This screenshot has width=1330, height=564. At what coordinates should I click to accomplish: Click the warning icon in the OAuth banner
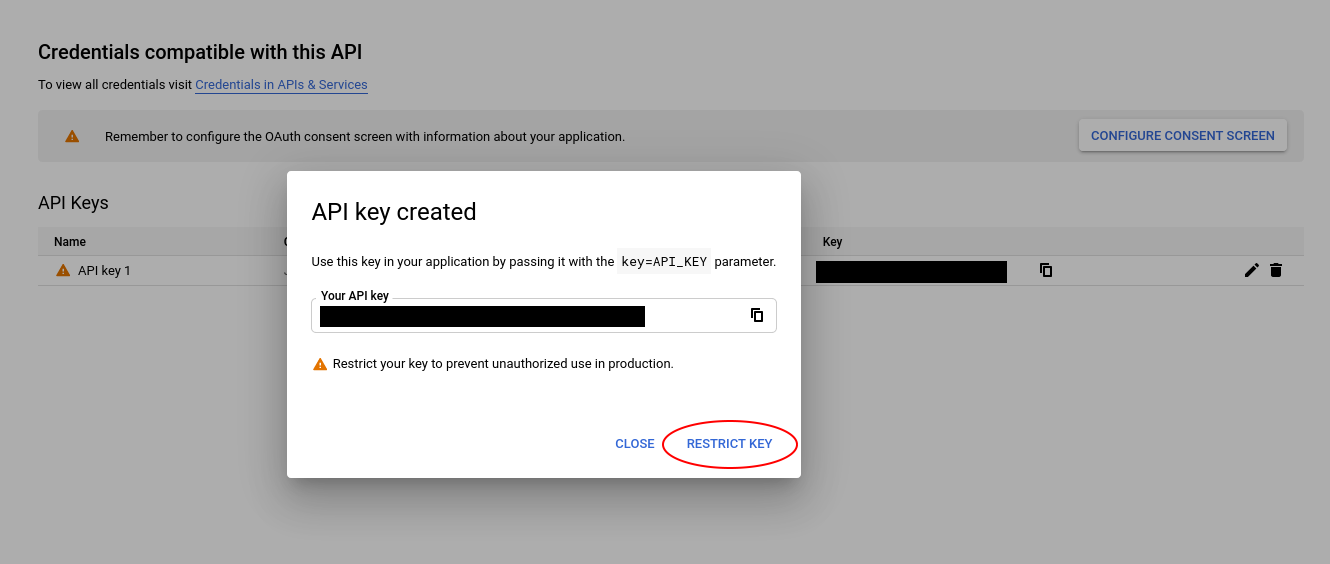point(72,136)
